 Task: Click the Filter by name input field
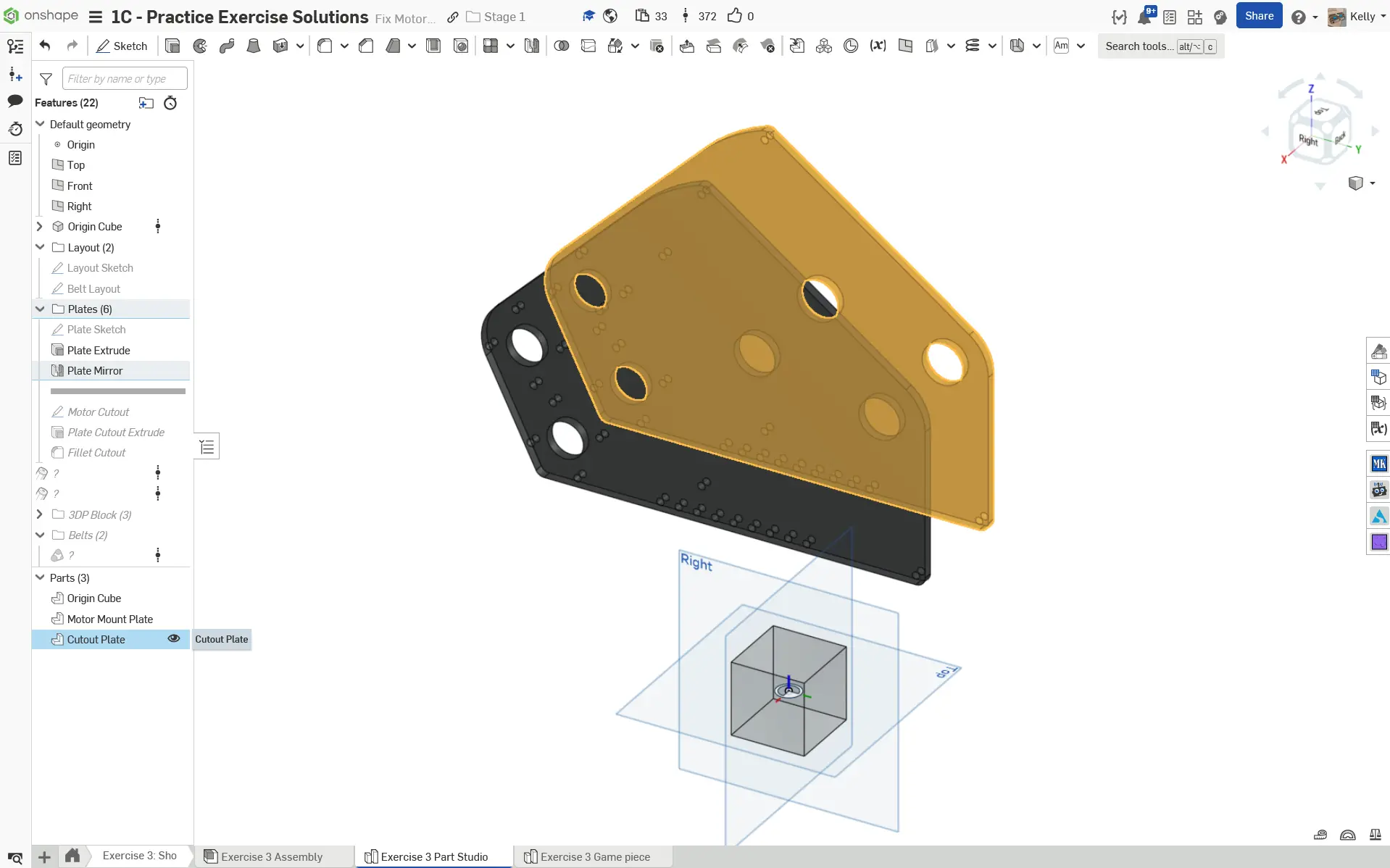coord(125,79)
